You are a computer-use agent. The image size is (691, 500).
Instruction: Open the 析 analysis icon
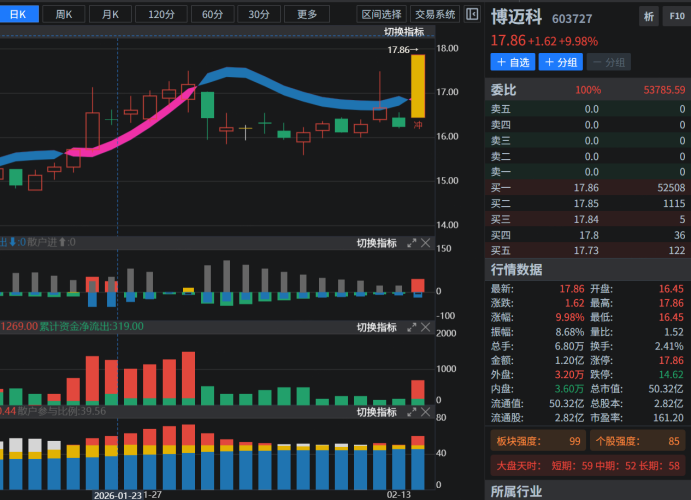tap(649, 17)
